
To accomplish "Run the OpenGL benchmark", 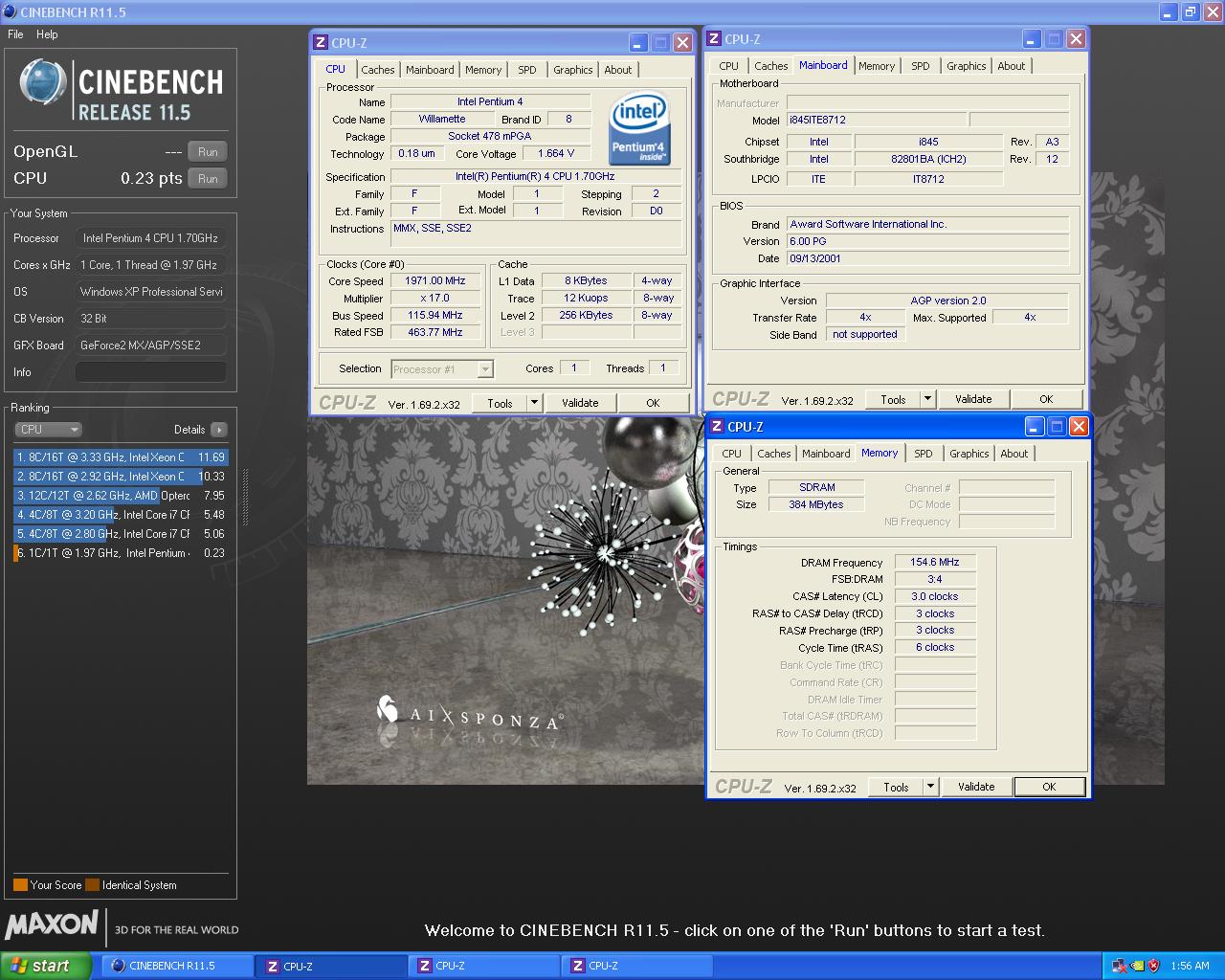I will 208,152.
